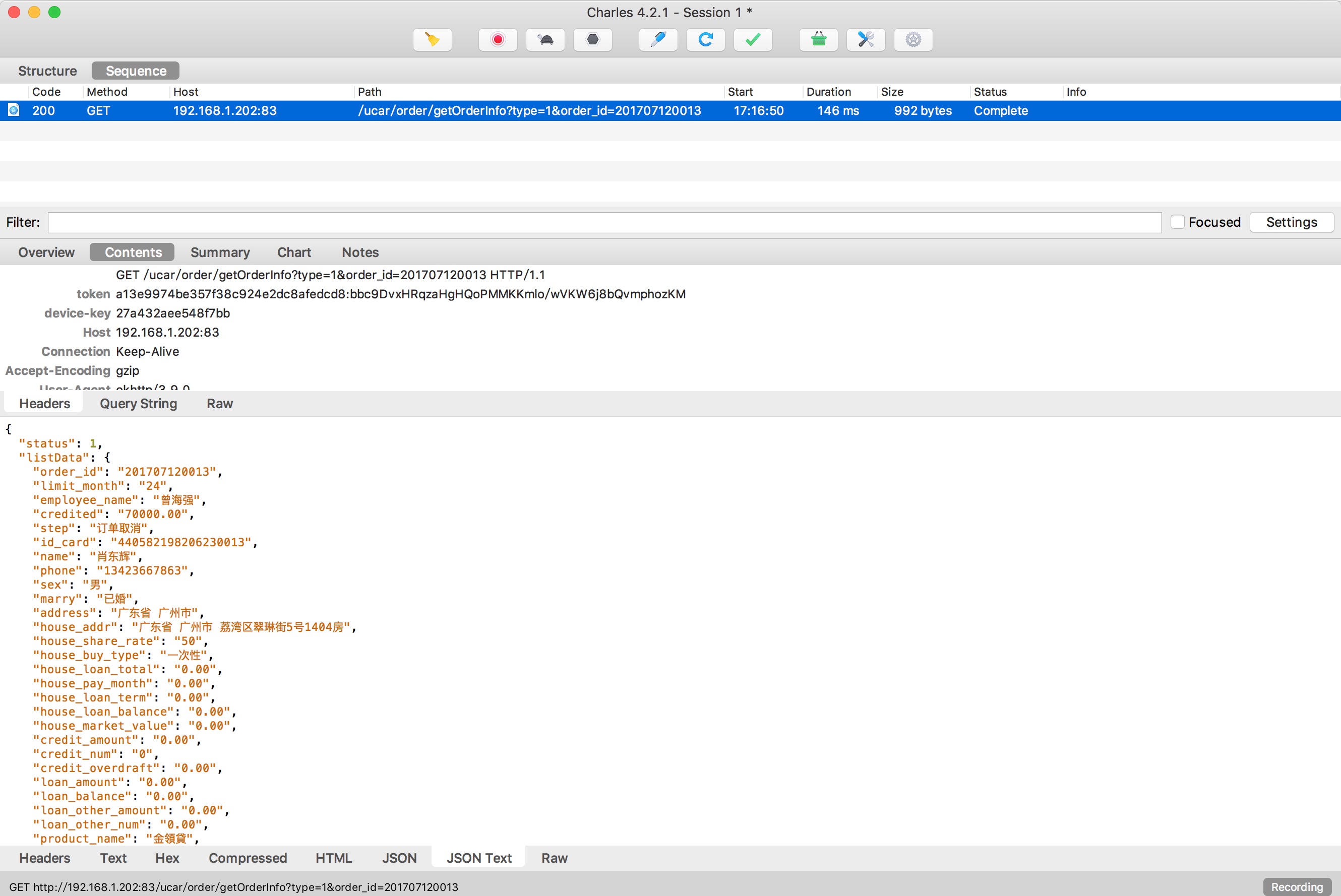Toggle breakpoints with the hexagon icon
This screenshot has width=1341, height=896.
click(593, 39)
